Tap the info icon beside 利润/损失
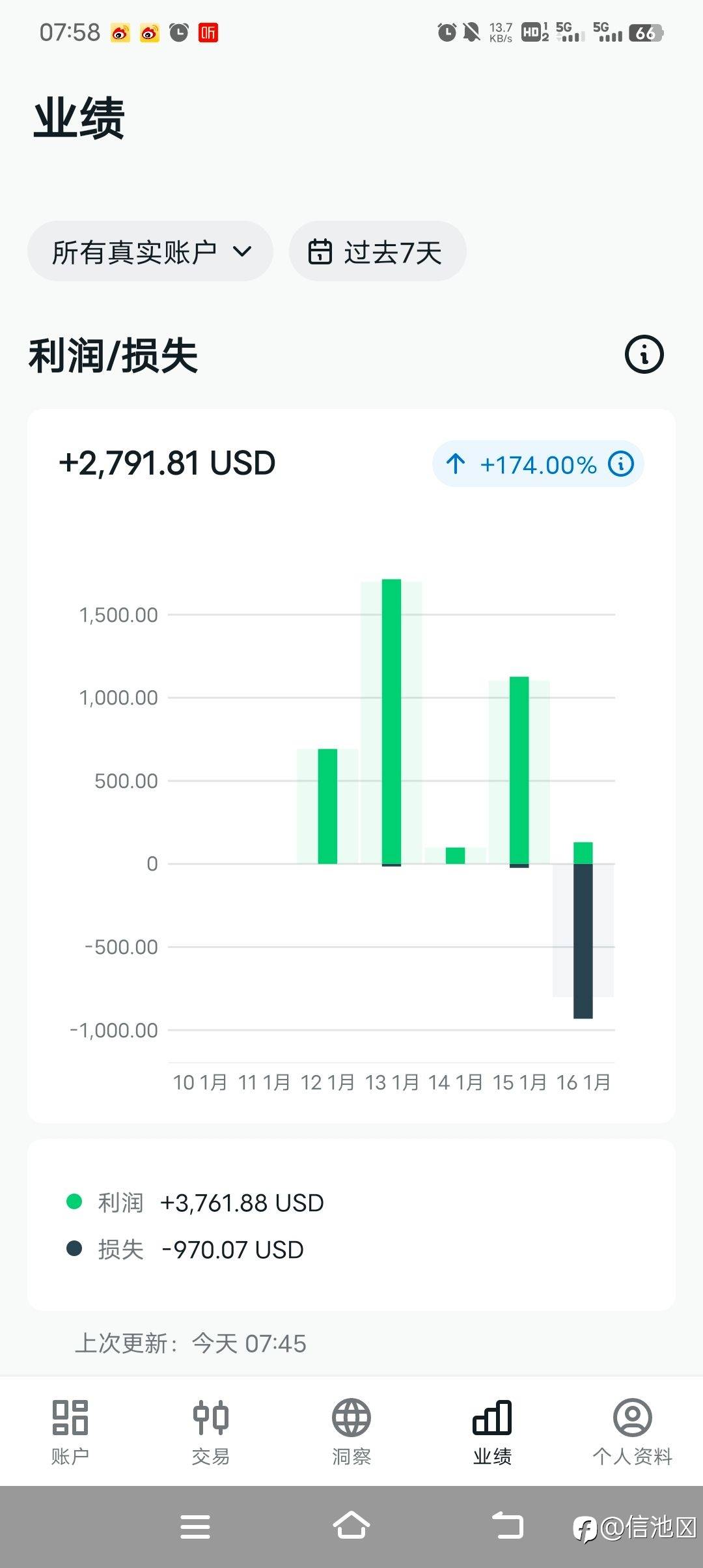 pyautogui.click(x=644, y=355)
